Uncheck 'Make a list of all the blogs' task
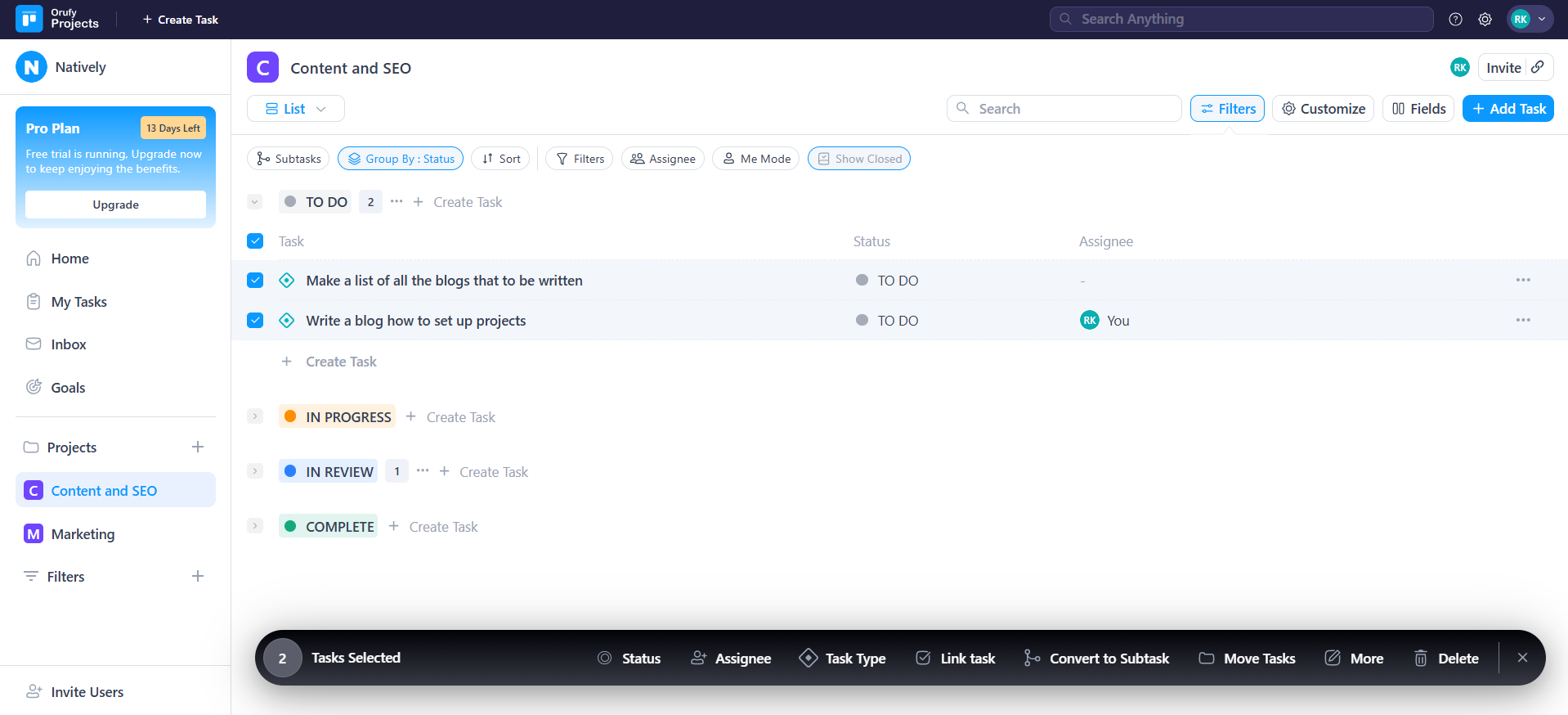This screenshot has height=715, width=1568. click(255, 281)
